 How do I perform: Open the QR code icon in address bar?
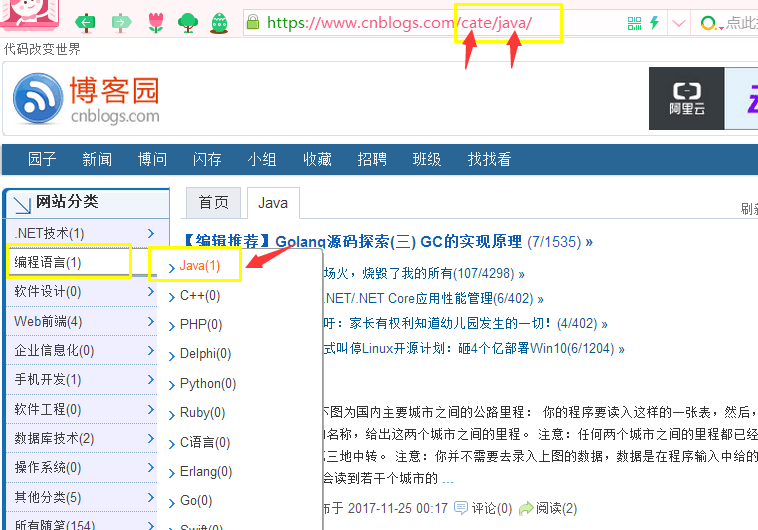point(634,23)
